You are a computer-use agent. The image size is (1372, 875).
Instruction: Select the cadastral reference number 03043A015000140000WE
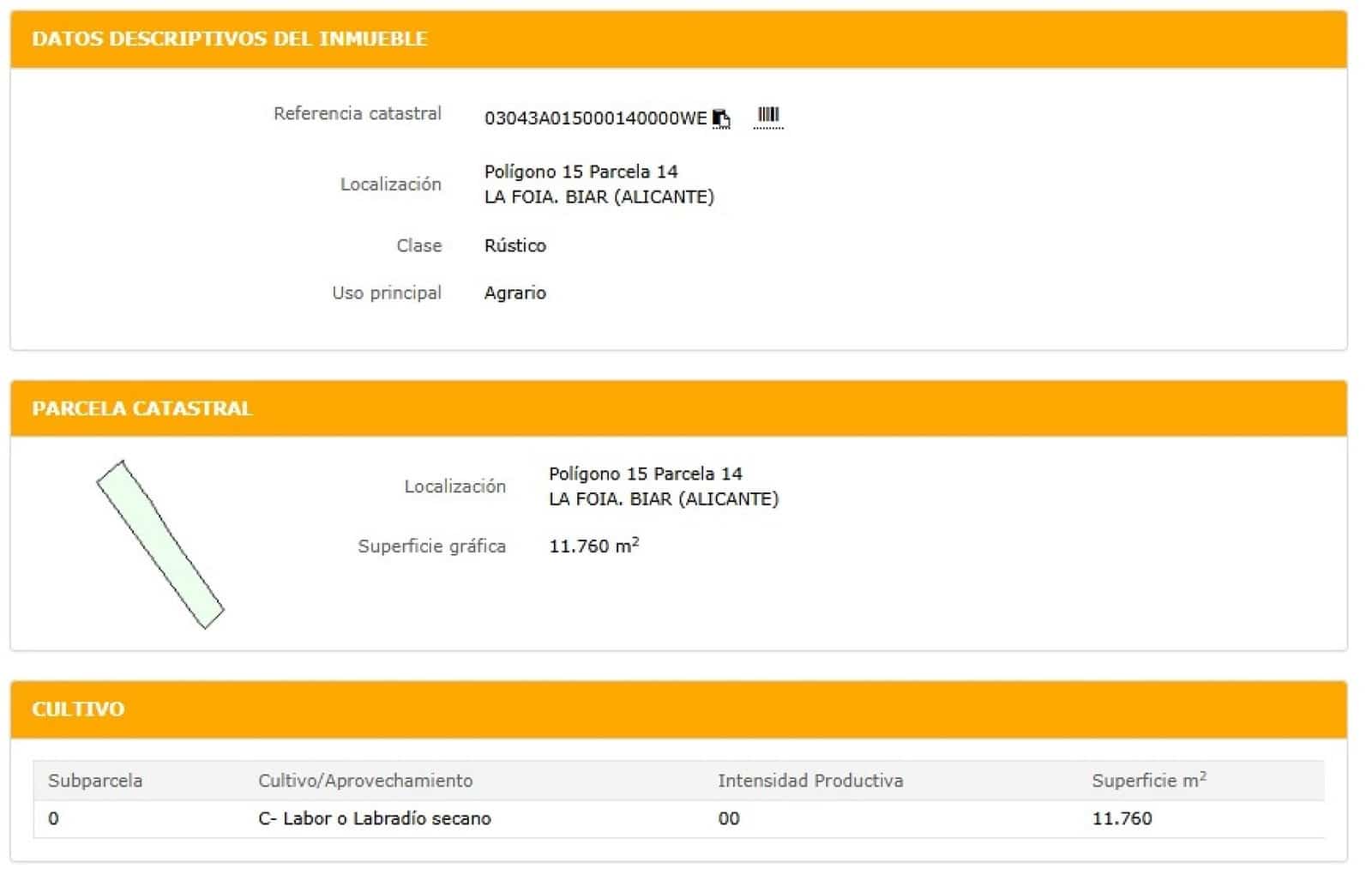[595, 118]
